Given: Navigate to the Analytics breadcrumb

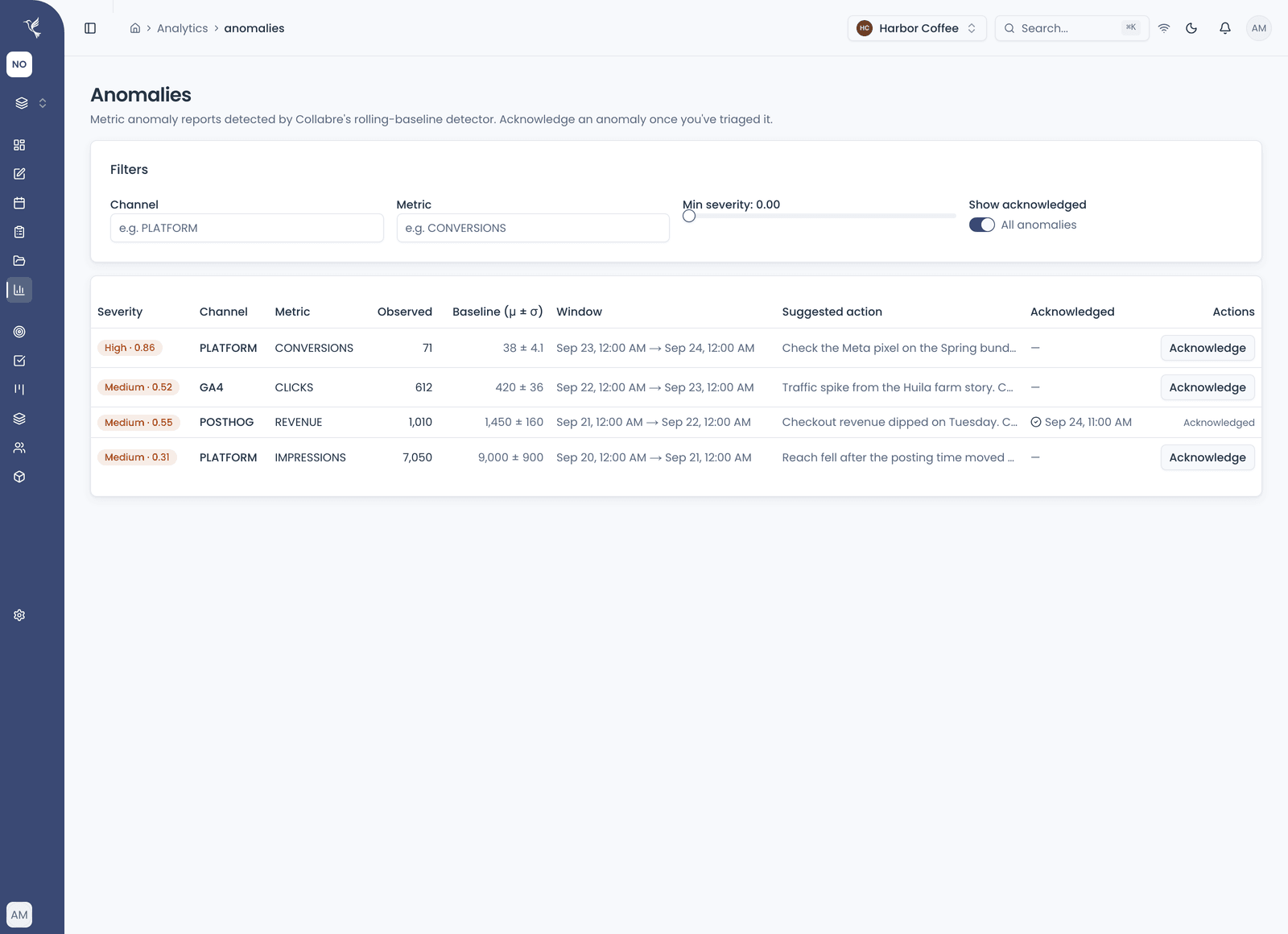Looking at the screenshot, I should tap(182, 28).
